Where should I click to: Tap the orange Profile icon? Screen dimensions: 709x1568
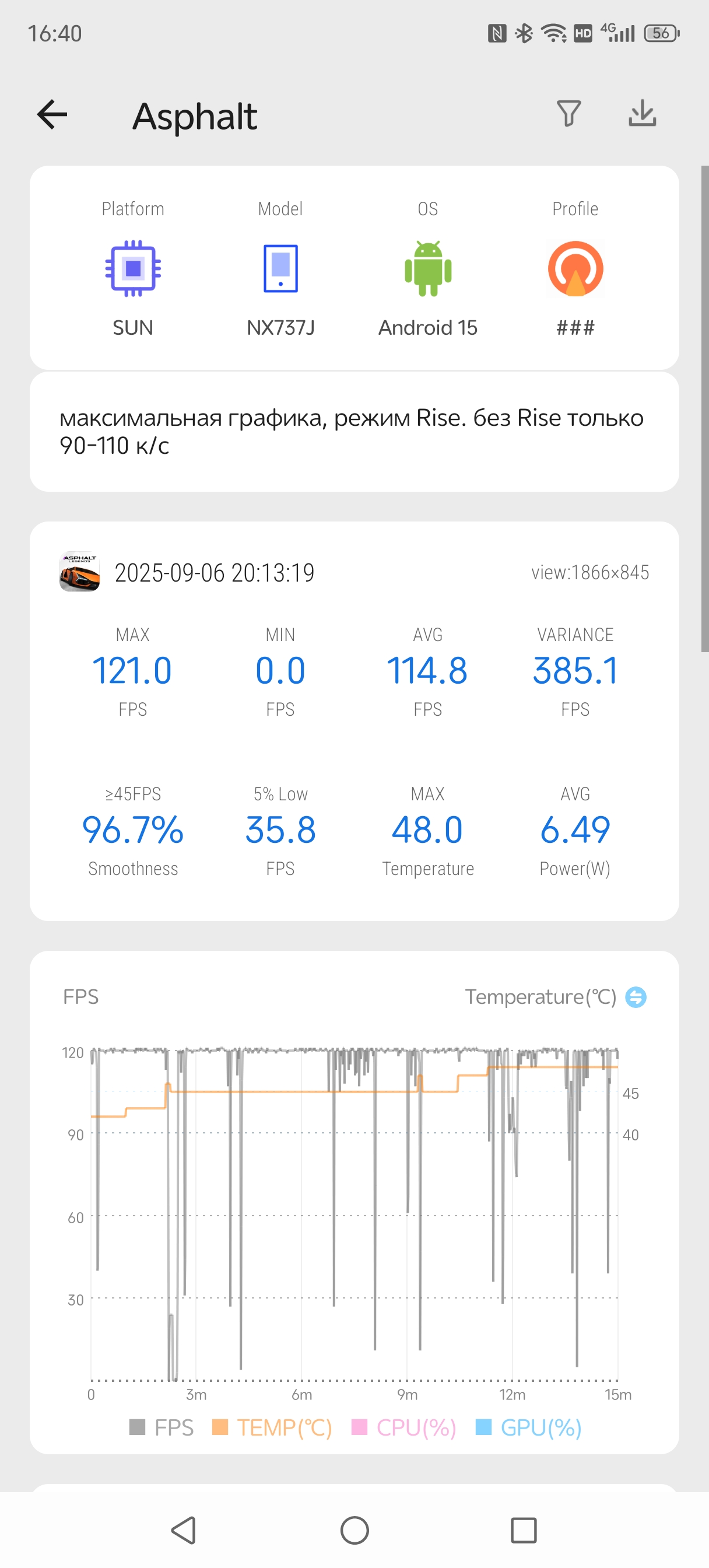click(575, 268)
